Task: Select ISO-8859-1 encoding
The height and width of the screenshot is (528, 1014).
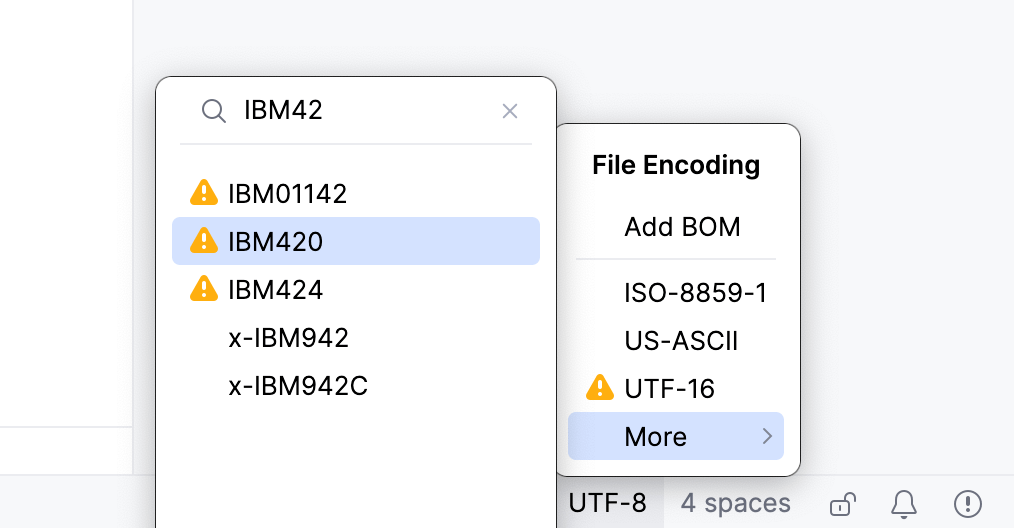Action: (x=695, y=293)
